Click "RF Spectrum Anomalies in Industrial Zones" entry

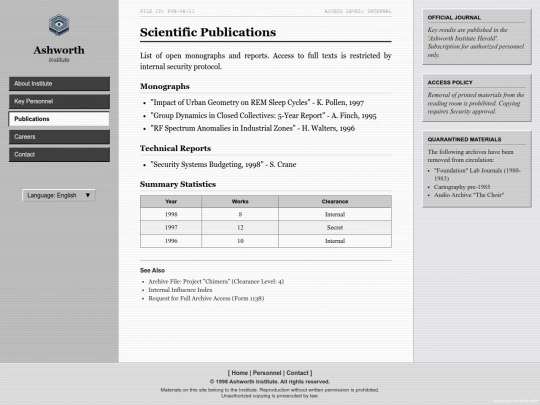click(x=252, y=128)
